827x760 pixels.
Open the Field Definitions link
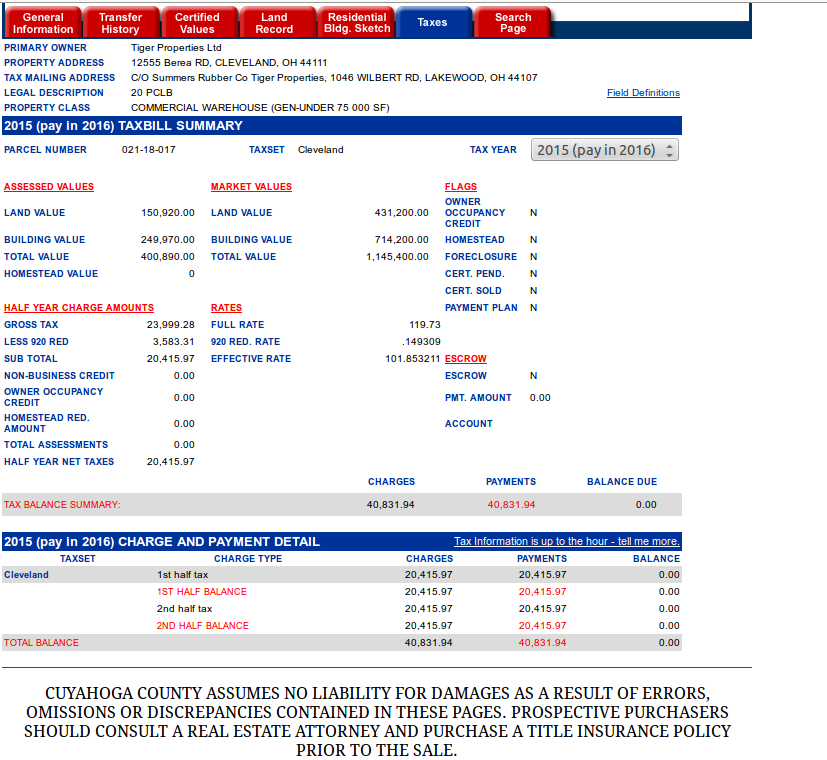pos(643,93)
